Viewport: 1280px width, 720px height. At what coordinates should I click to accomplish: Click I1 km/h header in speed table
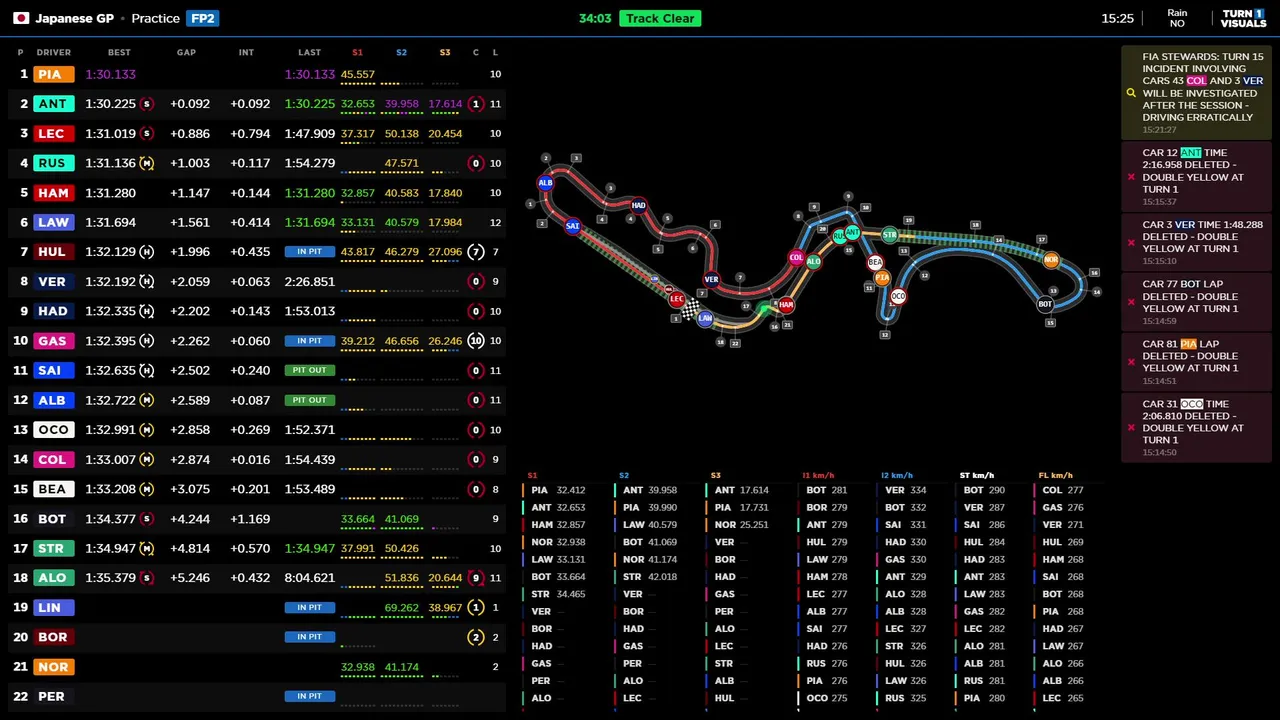pos(818,476)
